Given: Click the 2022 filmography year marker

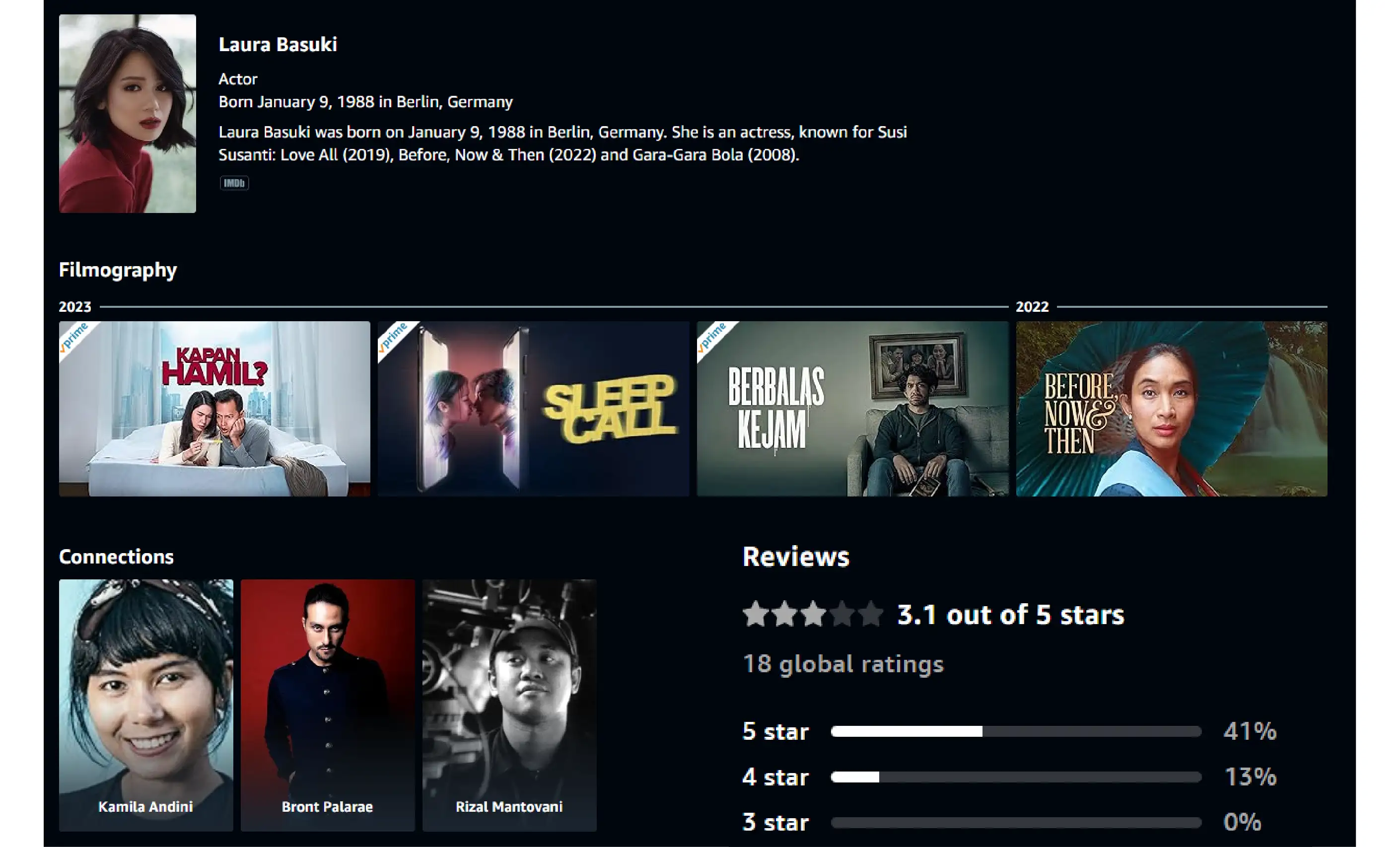Looking at the screenshot, I should (1032, 307).
